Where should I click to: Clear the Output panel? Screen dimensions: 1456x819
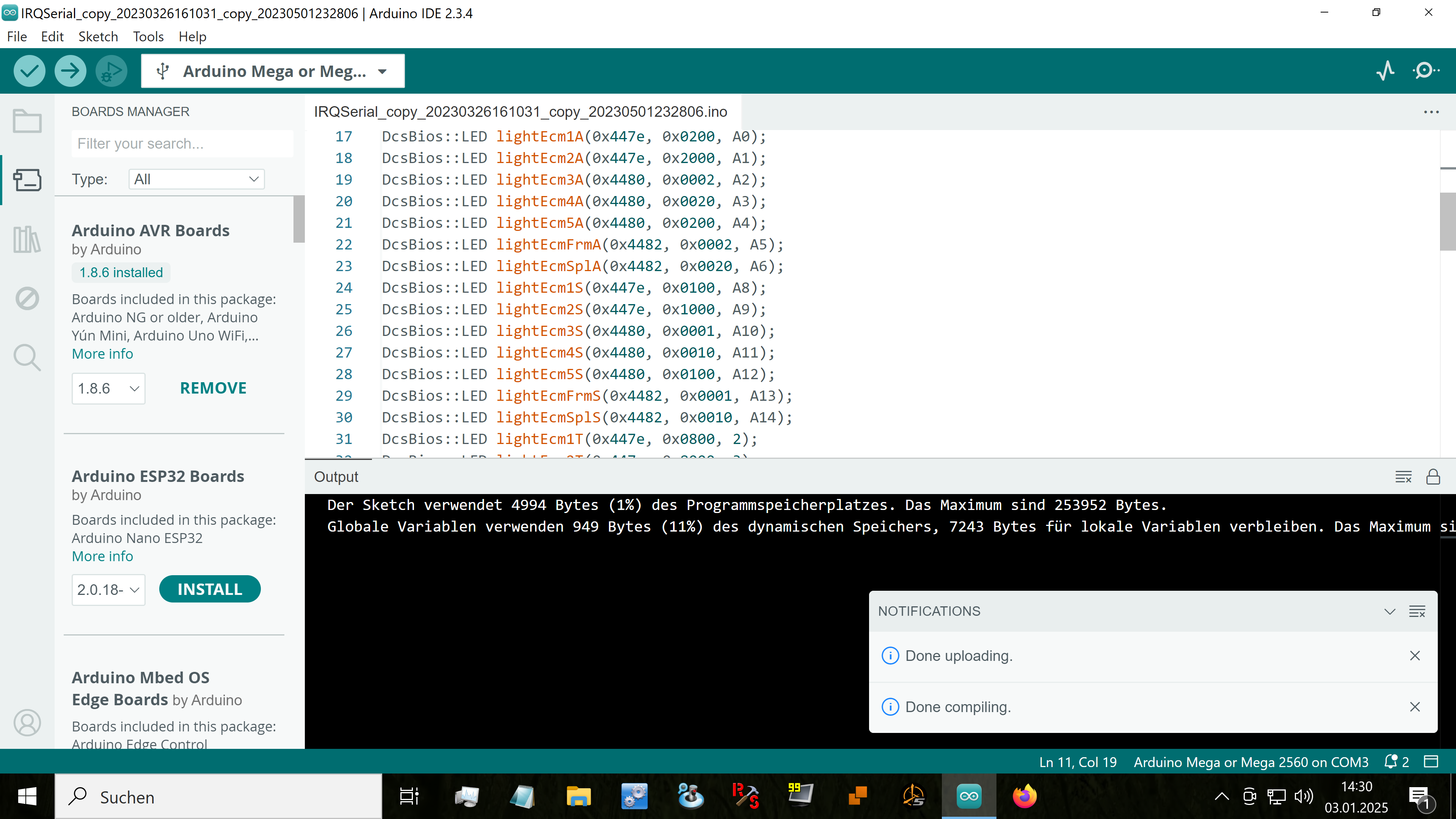coord(1403,477)
